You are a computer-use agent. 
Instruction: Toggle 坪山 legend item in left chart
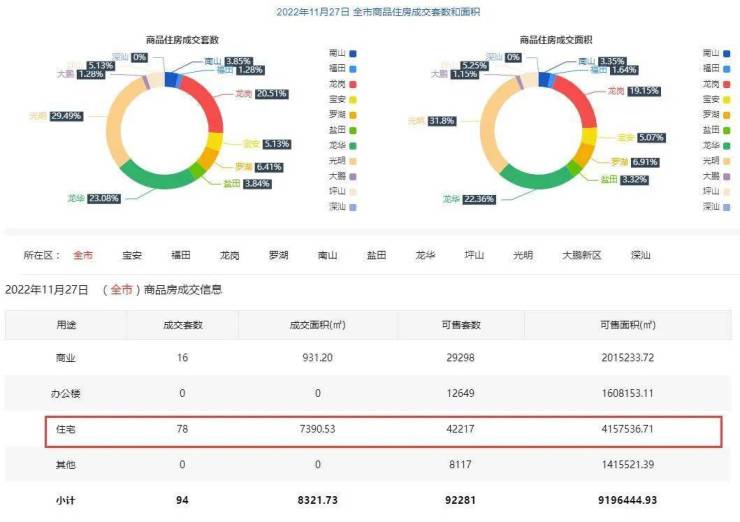coord(343,192)
